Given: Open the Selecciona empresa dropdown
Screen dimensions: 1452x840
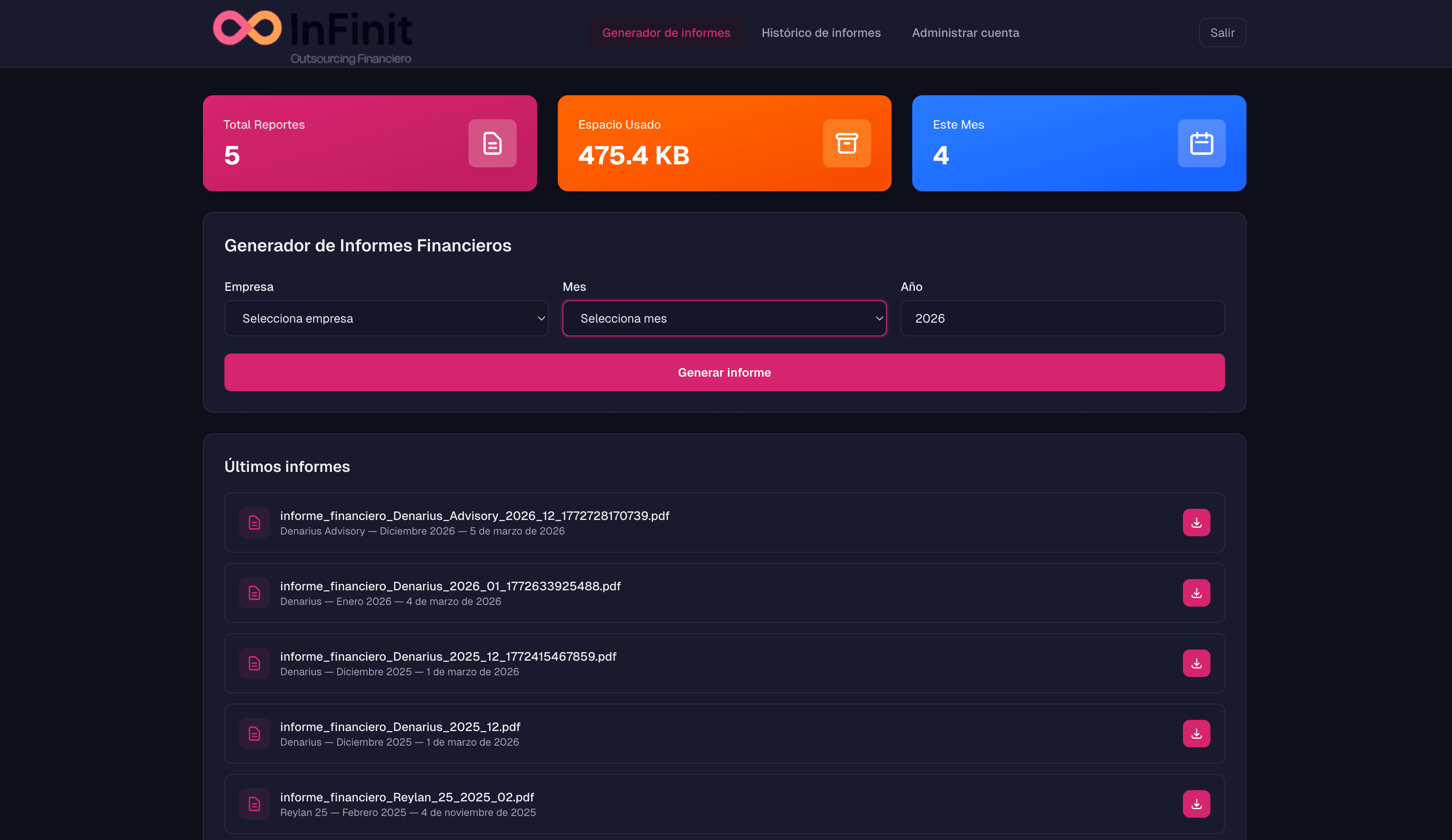Looking at the screenshot, I should point(386,319).
